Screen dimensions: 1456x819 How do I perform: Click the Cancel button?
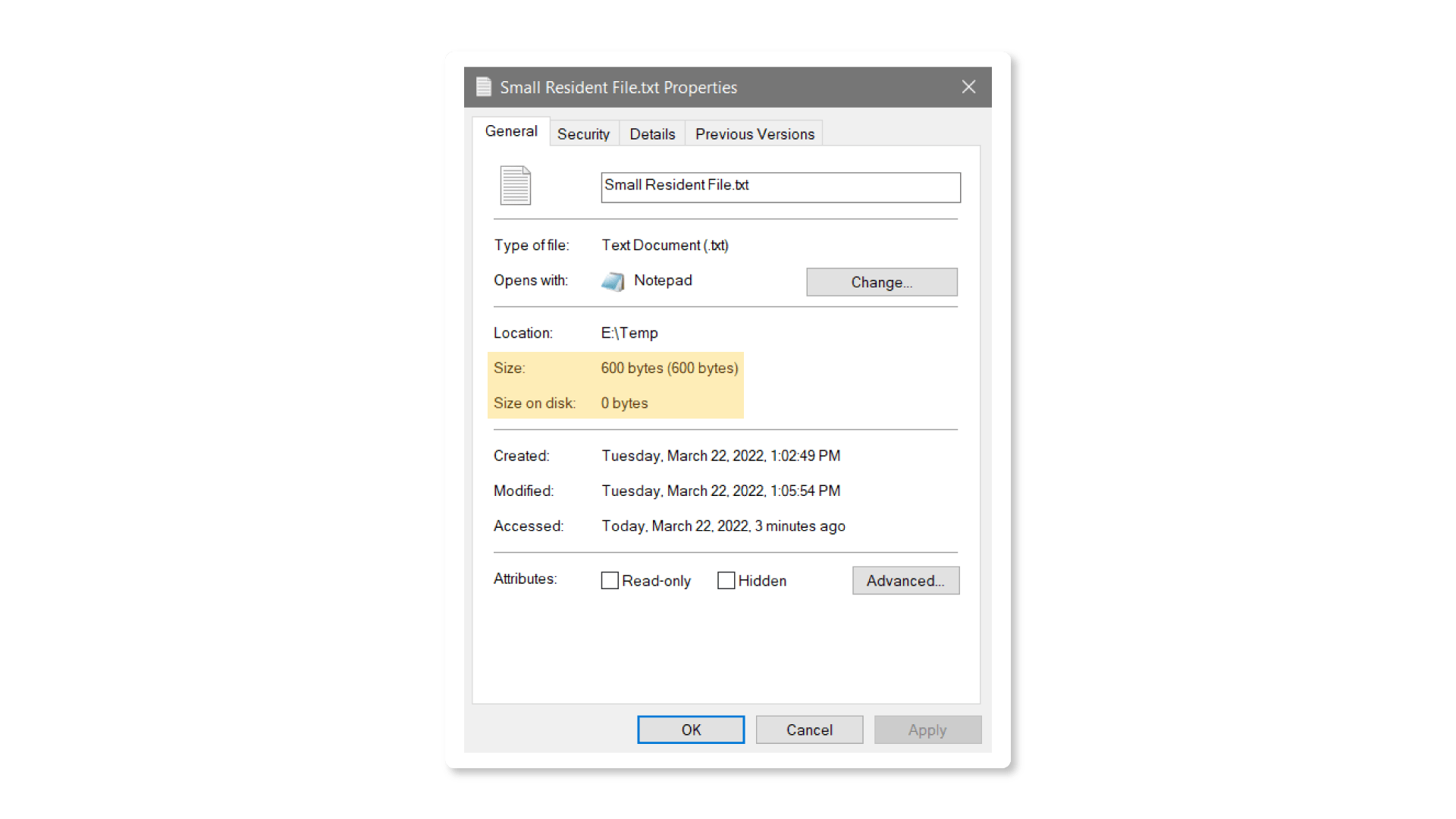click(x=809, y=730)
